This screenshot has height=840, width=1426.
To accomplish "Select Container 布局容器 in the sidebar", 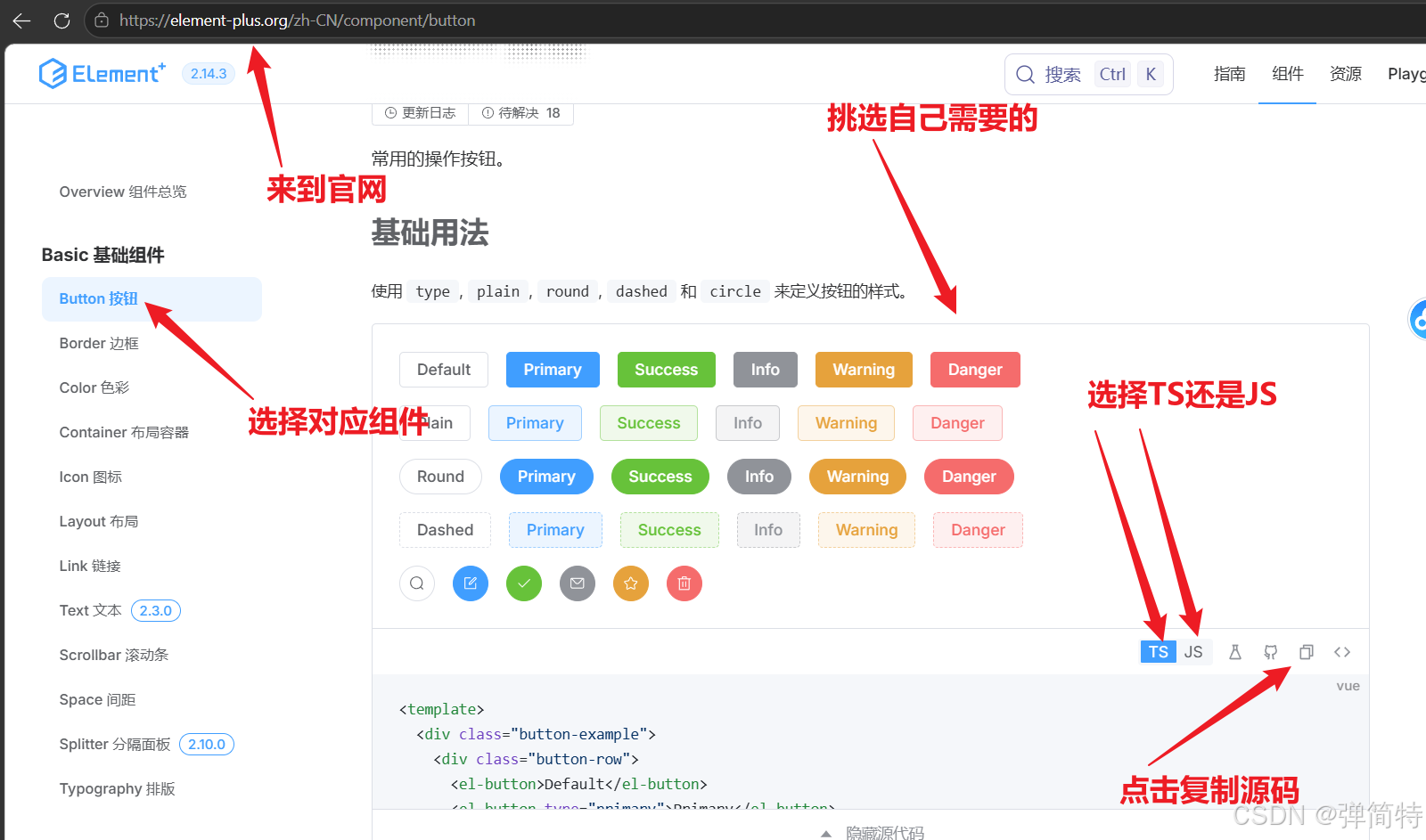I will tap(124, 432).
